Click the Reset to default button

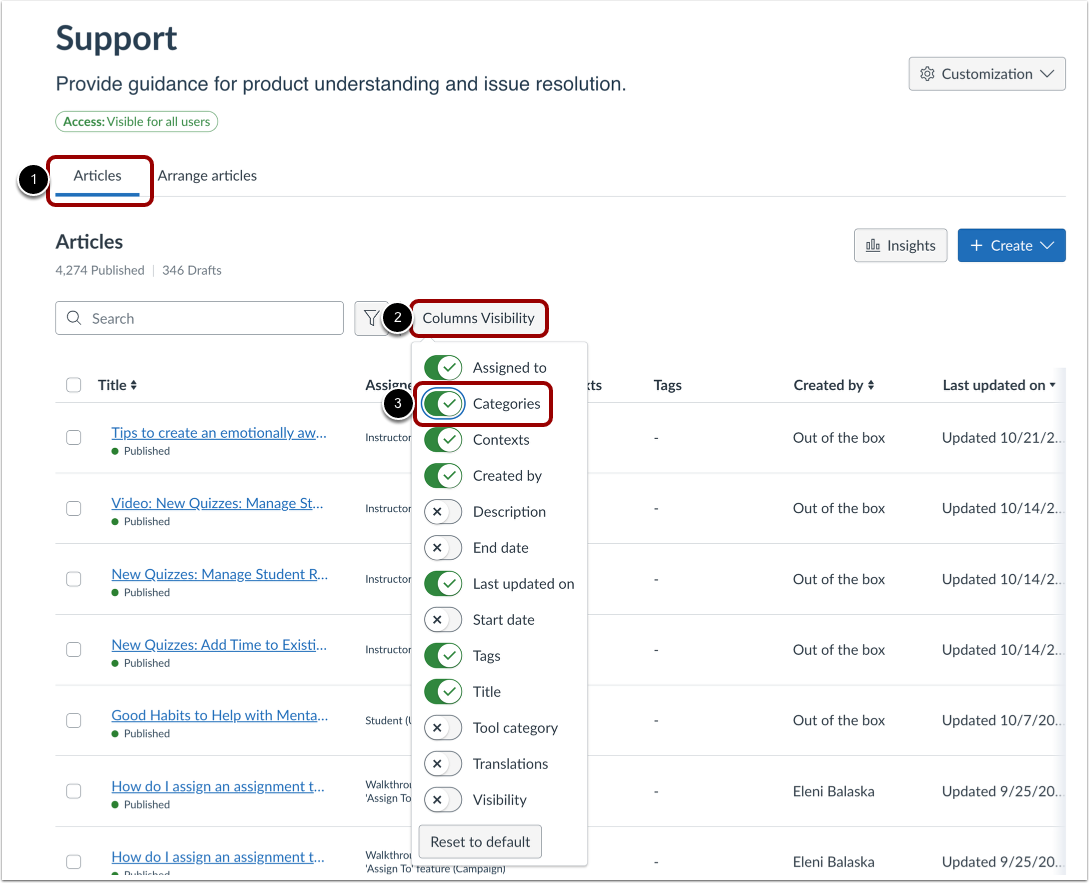[479, 841]
